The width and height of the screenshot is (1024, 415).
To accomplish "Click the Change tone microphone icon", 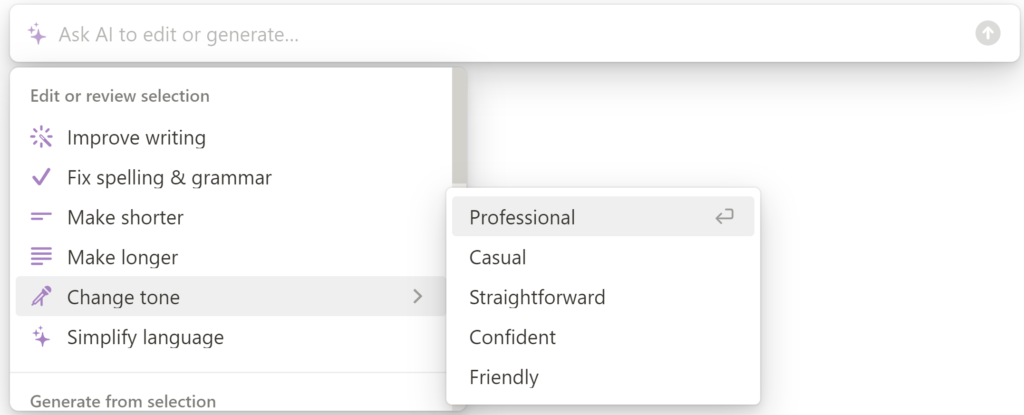I will point(41,297).
